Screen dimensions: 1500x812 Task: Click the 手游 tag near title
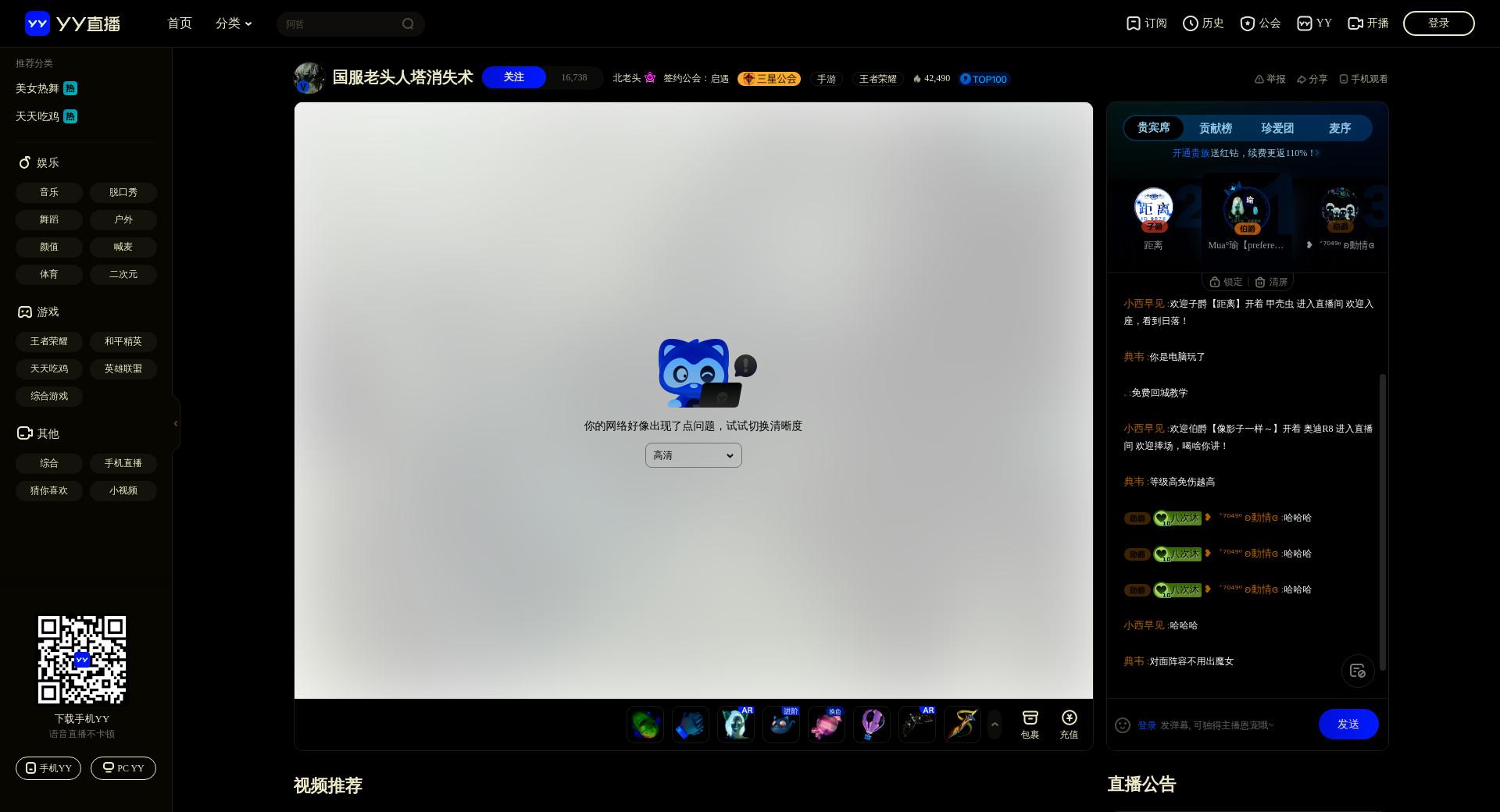point(827,79)
